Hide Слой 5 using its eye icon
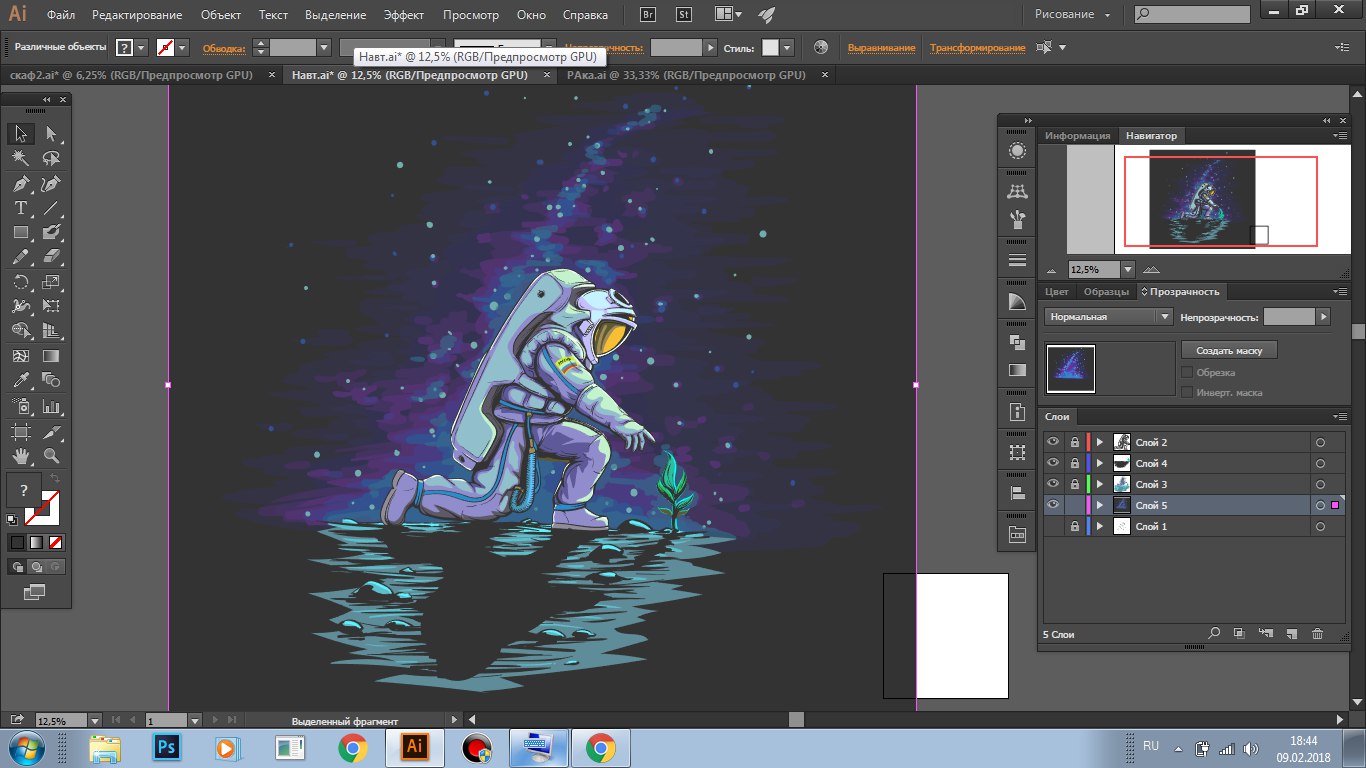Image resolution: width=1366 pixels, height=768 pixels. pyautogui.click(x=1053, y=505)
